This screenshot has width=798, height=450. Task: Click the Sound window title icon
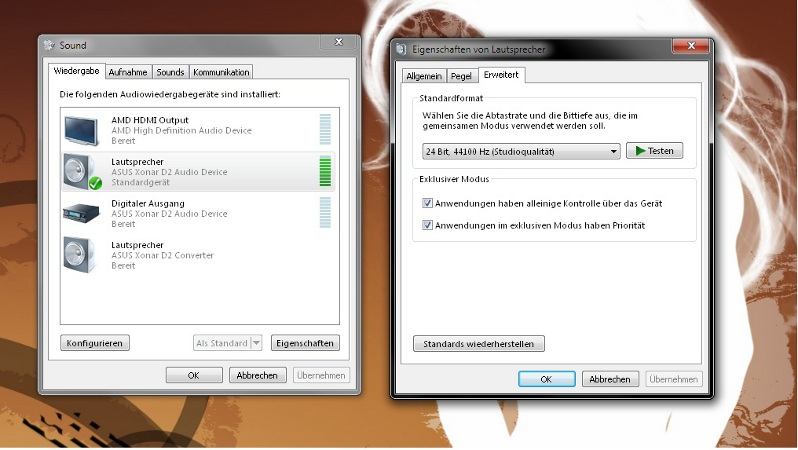(x=49, y=45)
